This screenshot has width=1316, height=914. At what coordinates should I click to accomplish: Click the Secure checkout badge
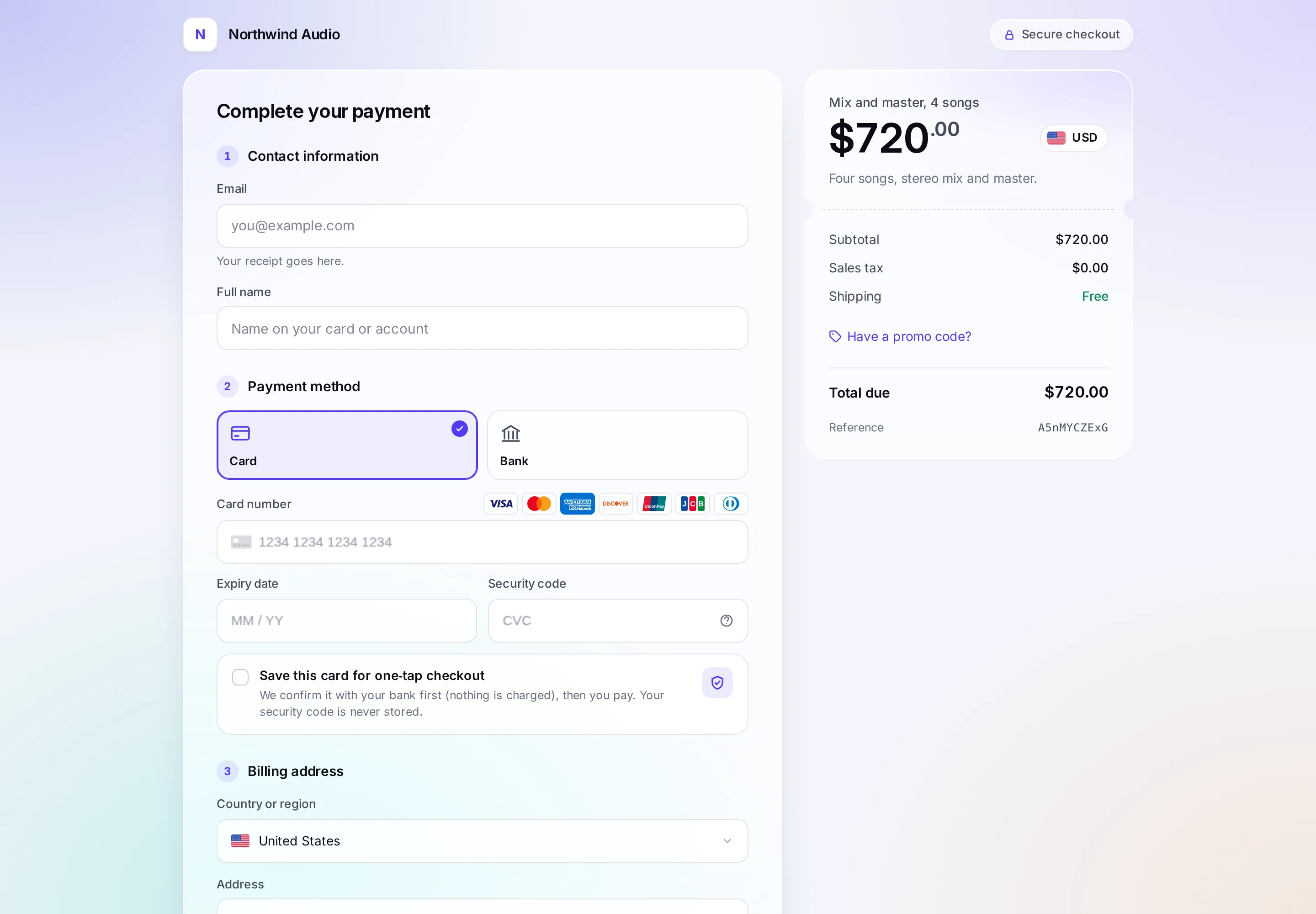[1061, 35]
